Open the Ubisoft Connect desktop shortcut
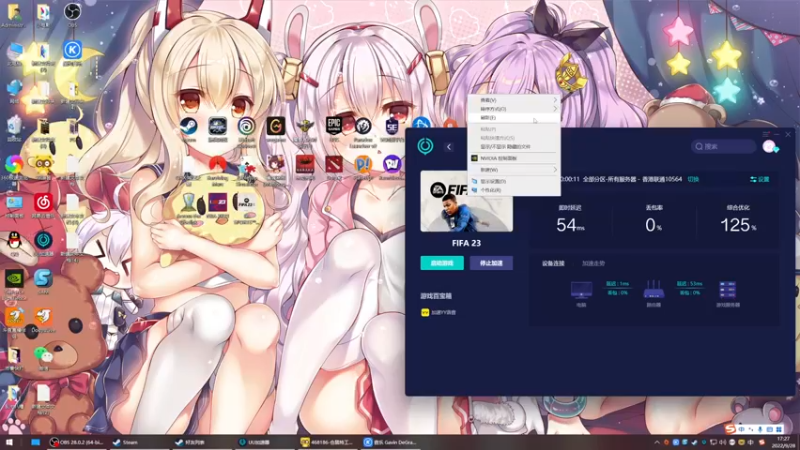Image resolution: width=800 pixels, height=450 pixels. (246, 126)
